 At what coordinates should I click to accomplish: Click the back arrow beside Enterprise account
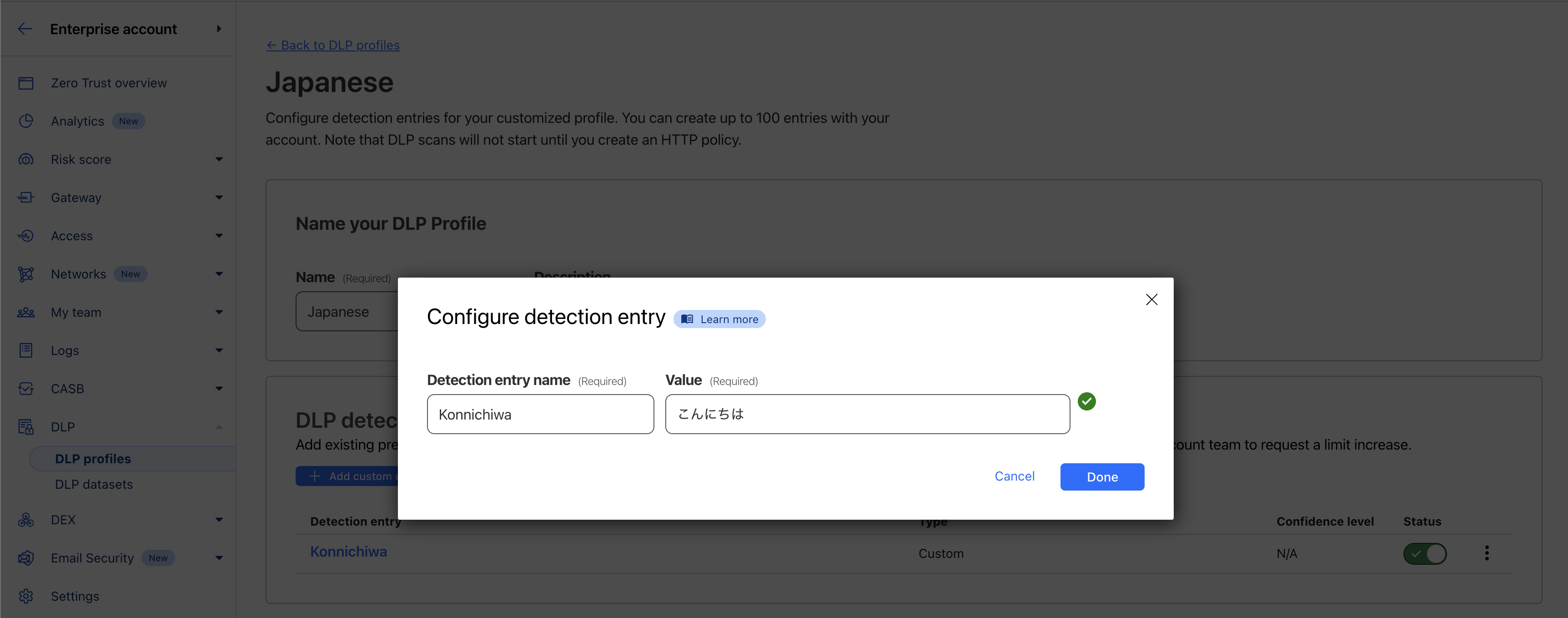[x=25, y=29]
